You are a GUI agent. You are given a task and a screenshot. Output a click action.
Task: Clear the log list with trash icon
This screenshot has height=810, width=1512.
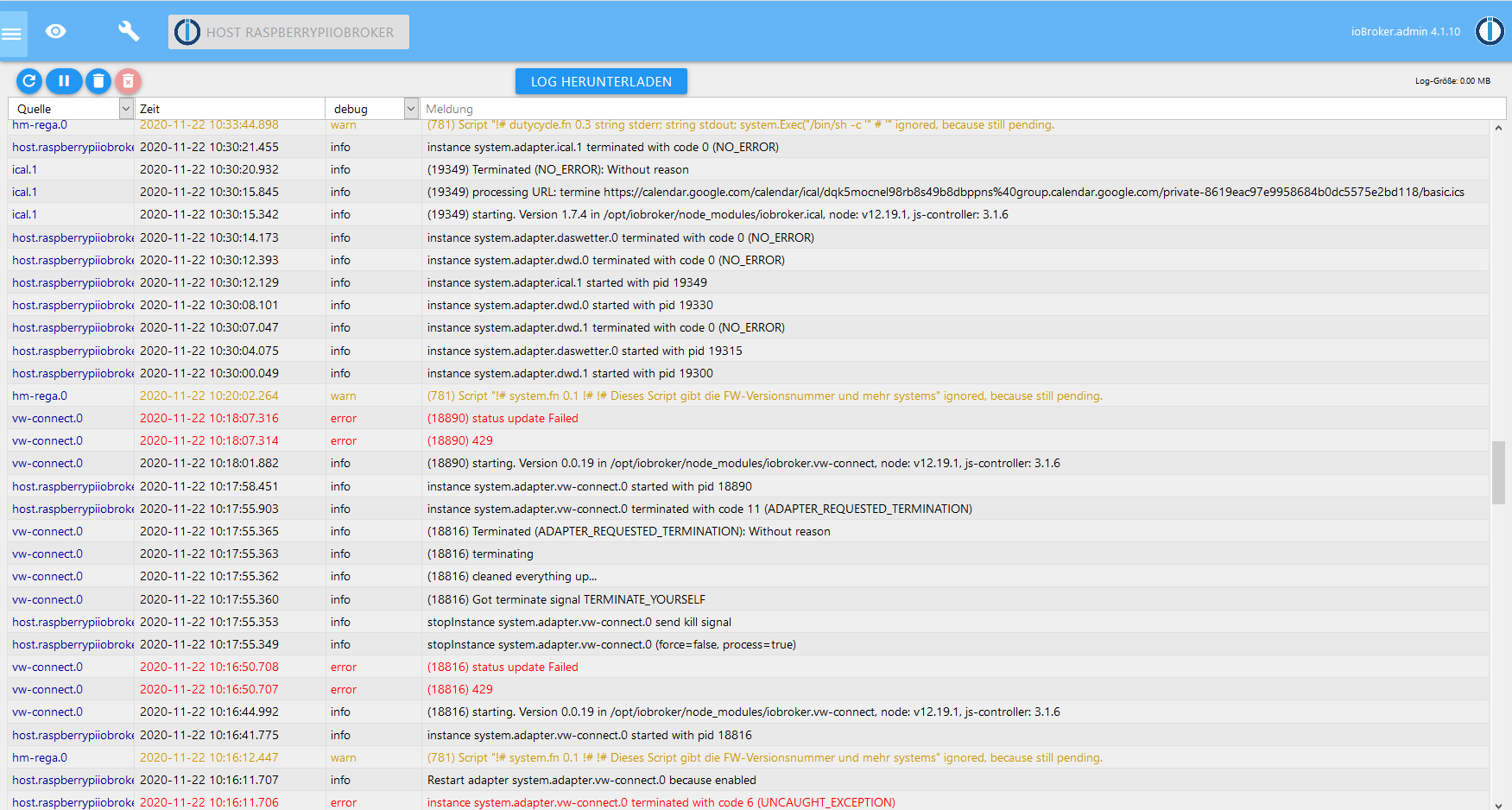[98, 81]
